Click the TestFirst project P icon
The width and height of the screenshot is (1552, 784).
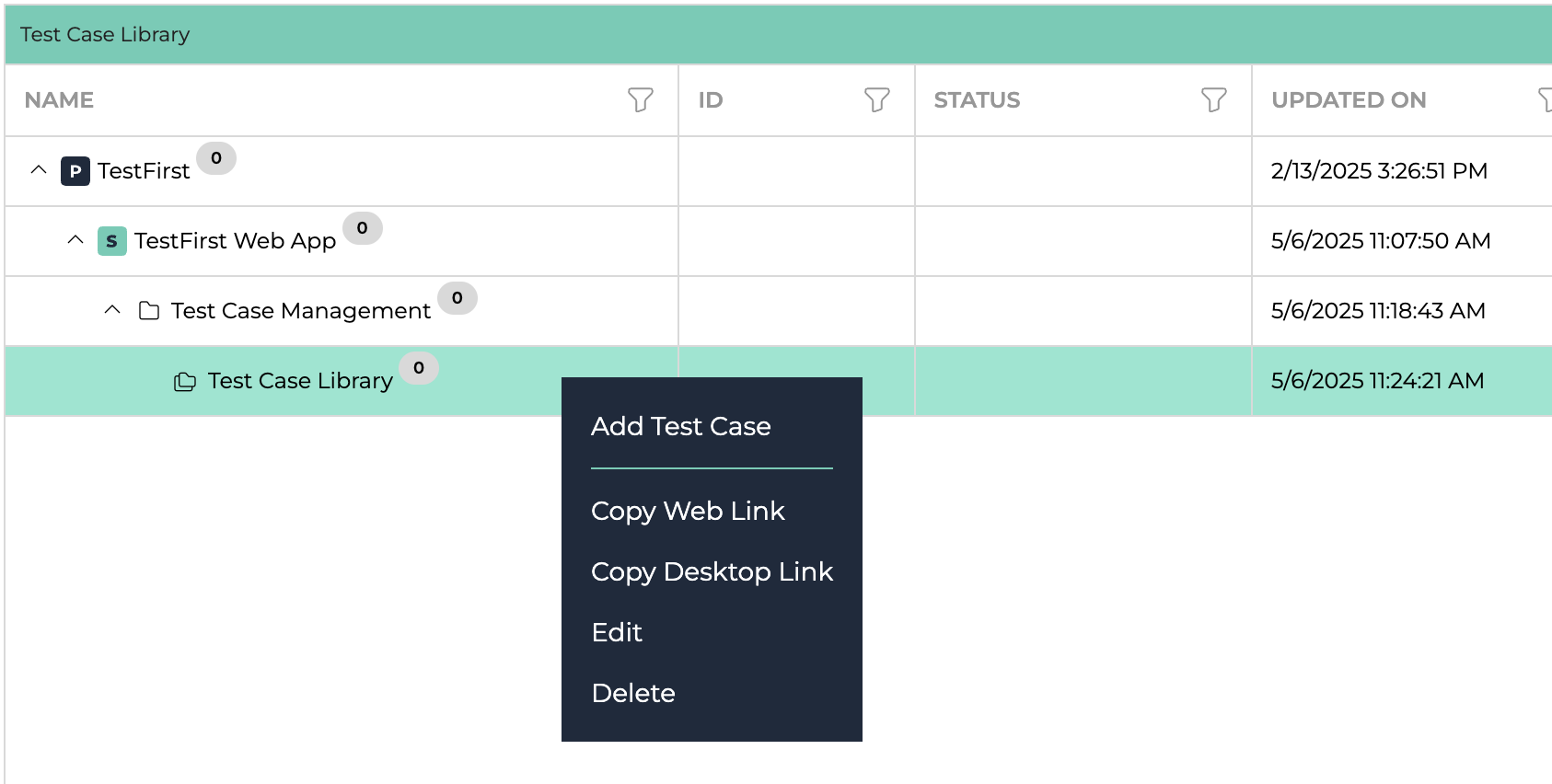point(75,171)
